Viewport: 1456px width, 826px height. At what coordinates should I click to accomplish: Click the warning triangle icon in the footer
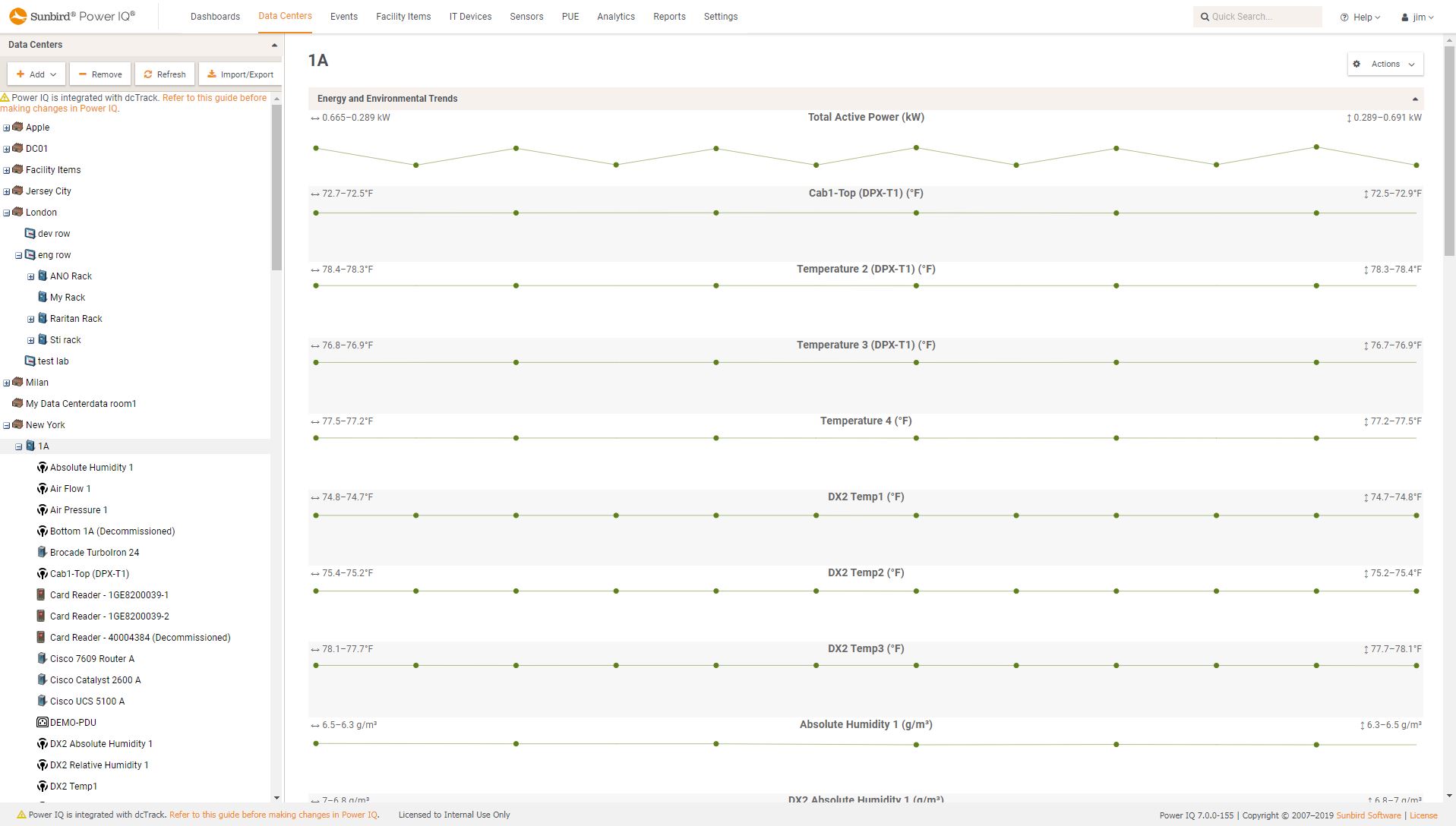[23, 815]
